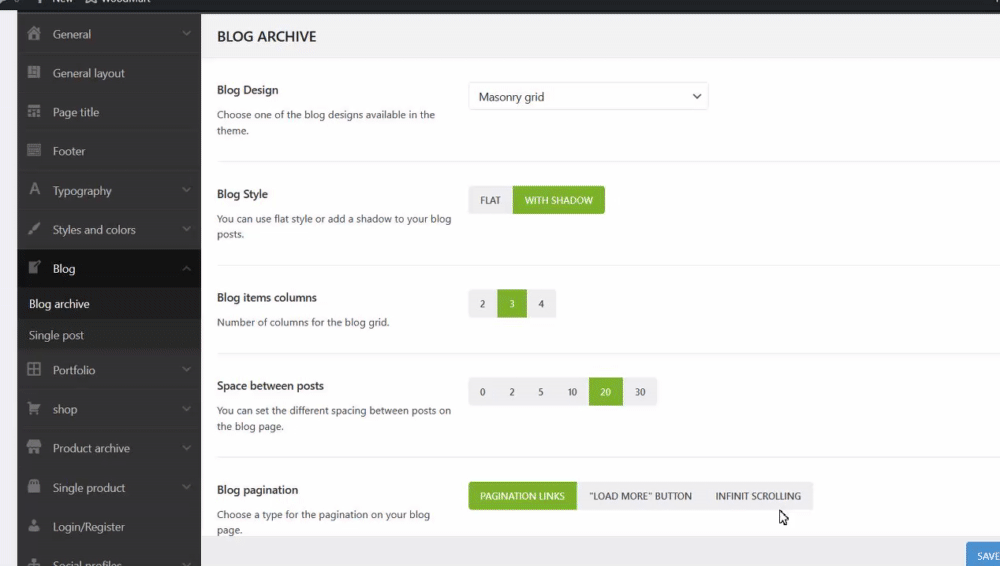Click the Space between posts label
The width and height of the screenshot is (1000, 566).
pyautogui.click(x=270, y=385)
